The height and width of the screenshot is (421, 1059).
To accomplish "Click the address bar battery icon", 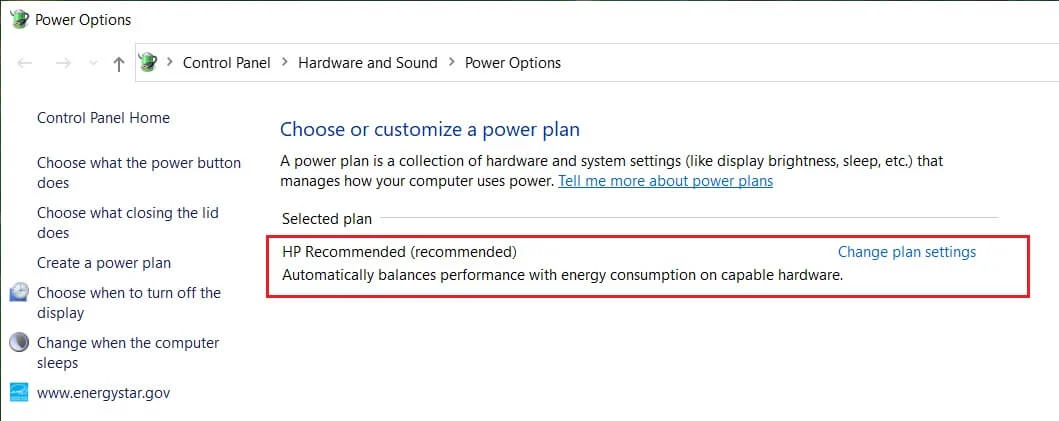I will (x=148, y=63).
